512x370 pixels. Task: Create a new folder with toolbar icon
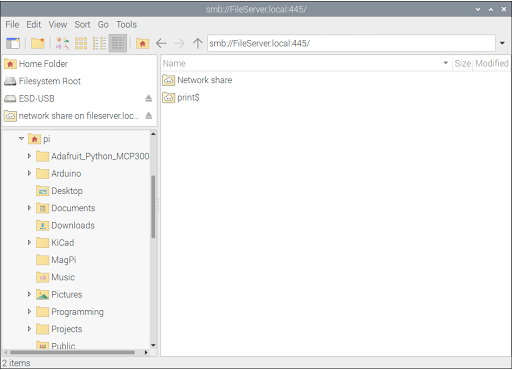coord(38,43)
